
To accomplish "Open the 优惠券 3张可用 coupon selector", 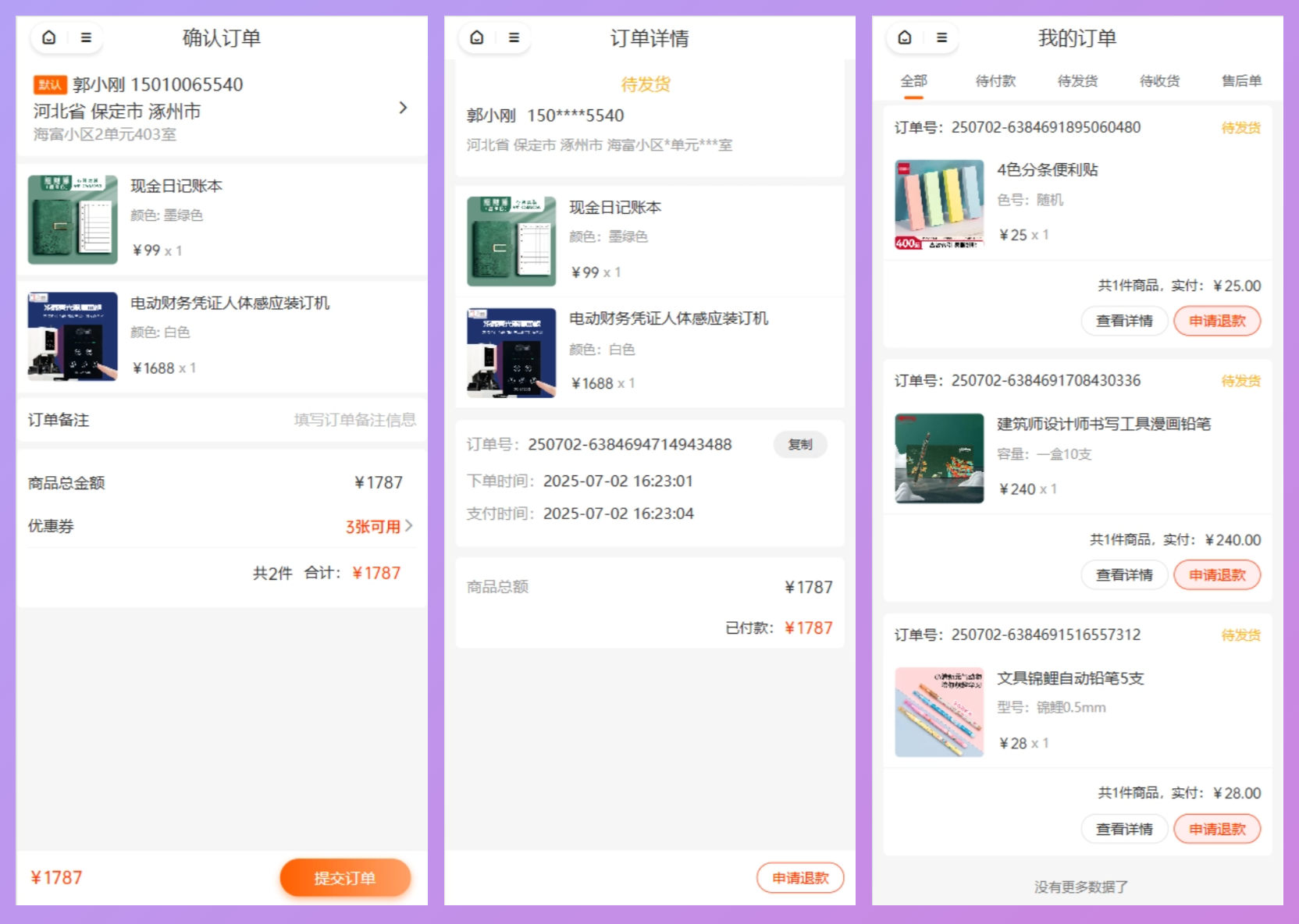I will point(379,526).
